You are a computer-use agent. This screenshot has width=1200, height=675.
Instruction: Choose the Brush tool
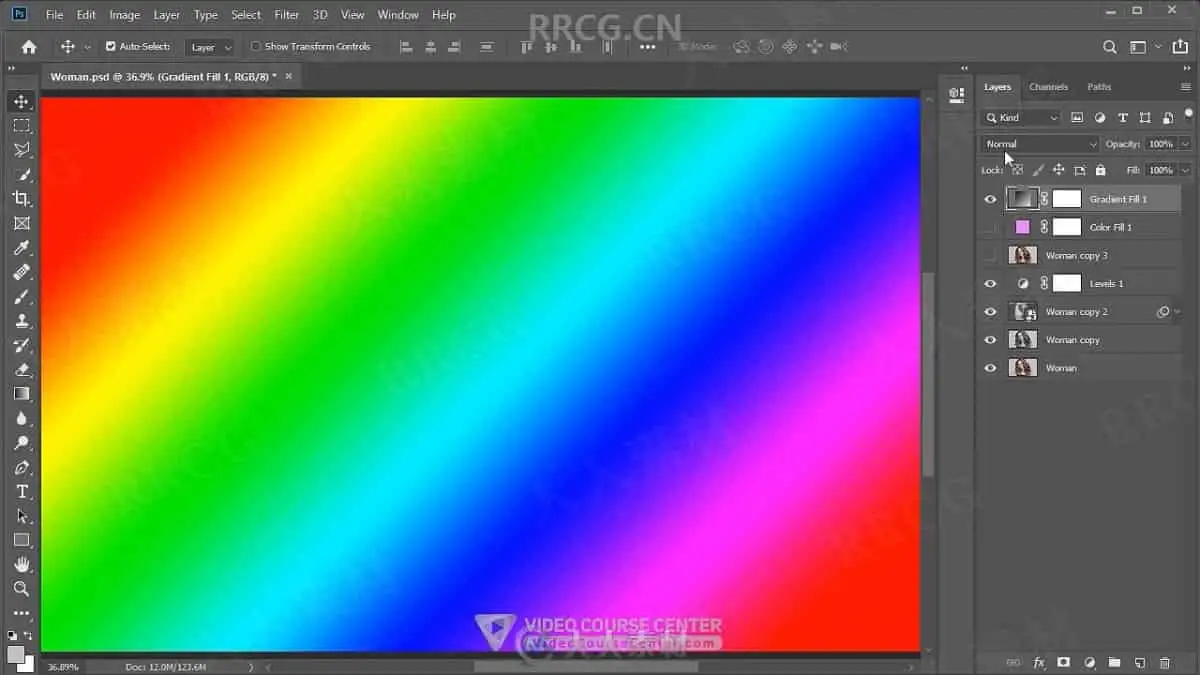click(x=22, y=297)
